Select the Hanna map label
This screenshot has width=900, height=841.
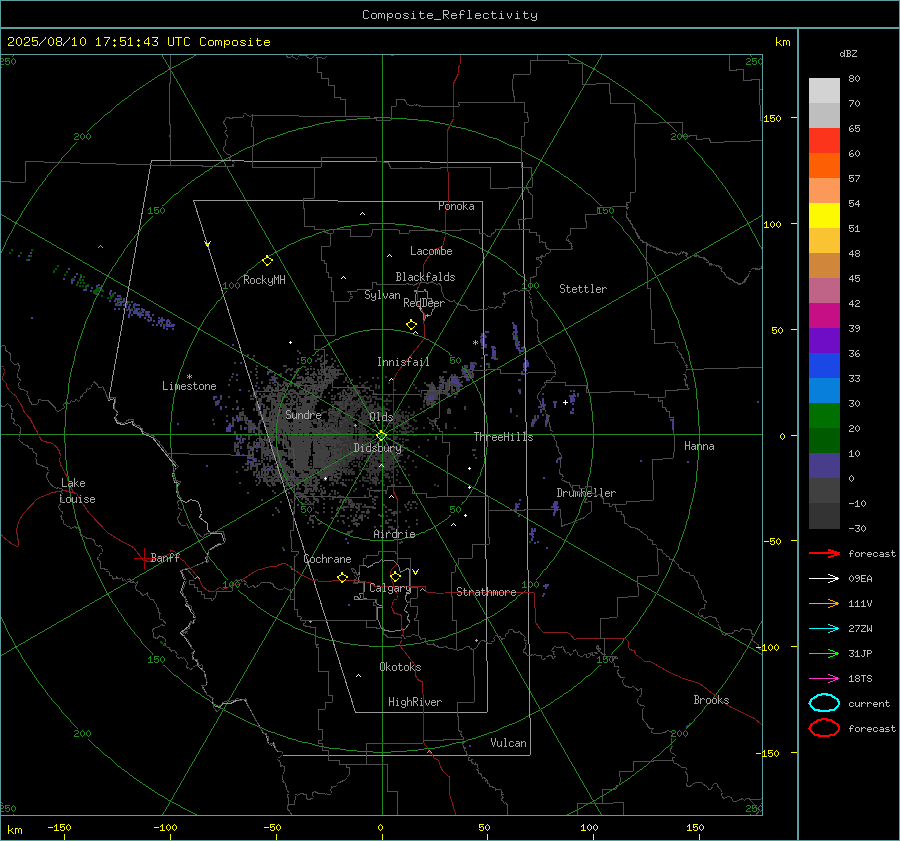pos(699,446)
